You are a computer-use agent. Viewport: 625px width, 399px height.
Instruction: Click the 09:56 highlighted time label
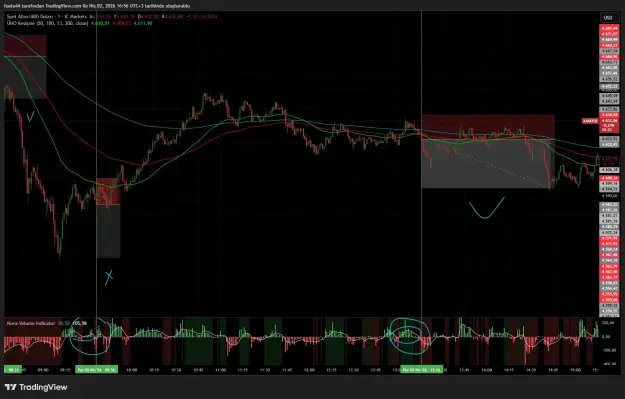pyautogui.click(x=96, y=370)
